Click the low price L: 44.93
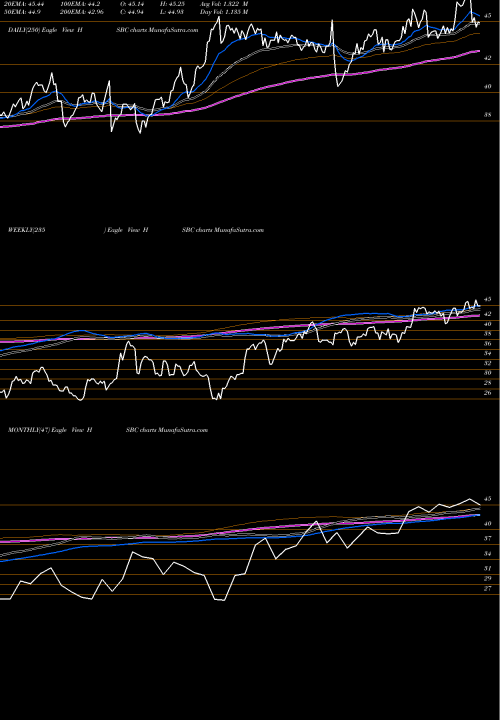Image resolution: width=500 pixels, height=720 pixels. [x=172, y=12]
